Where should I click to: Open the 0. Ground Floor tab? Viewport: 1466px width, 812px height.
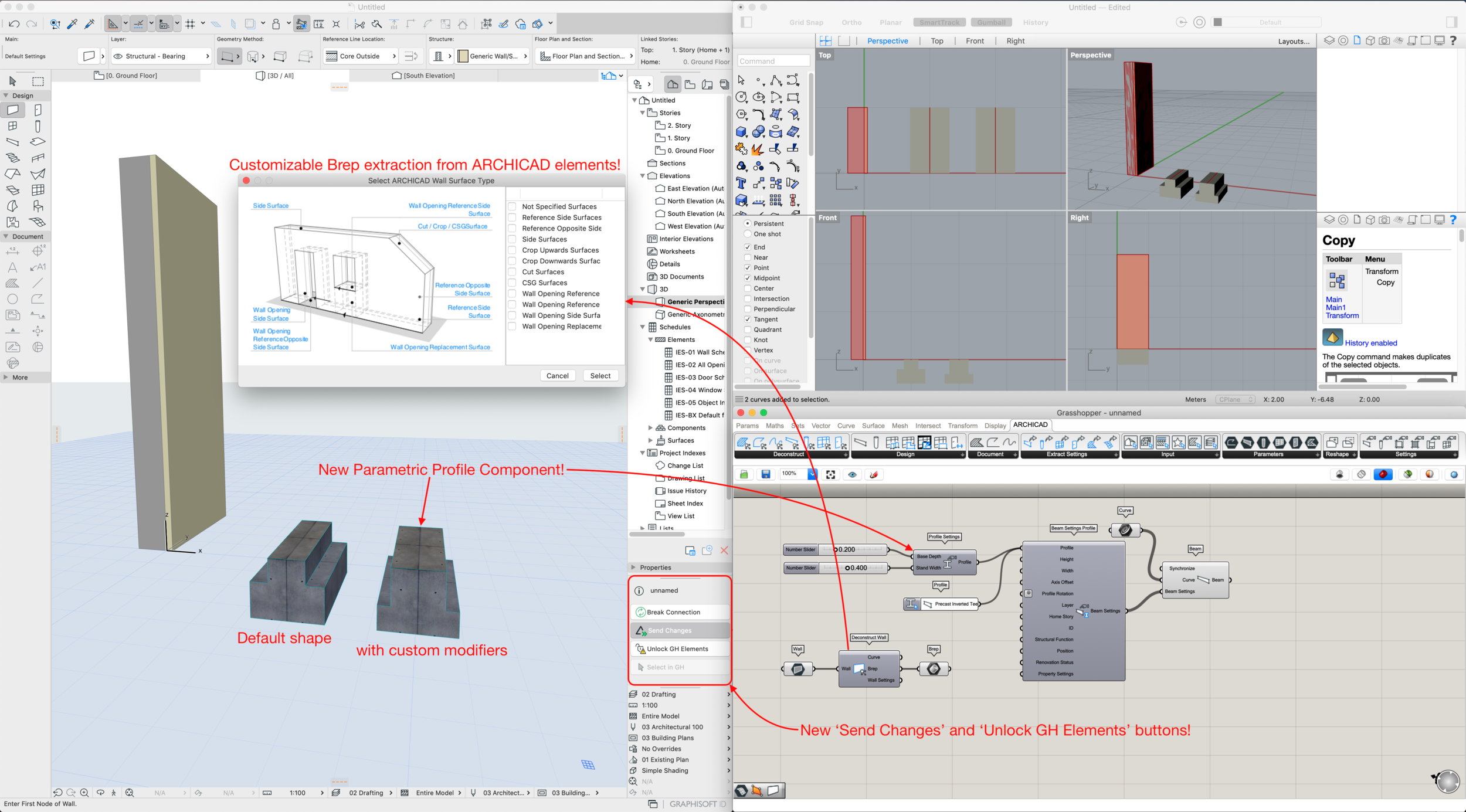[125, 76]
